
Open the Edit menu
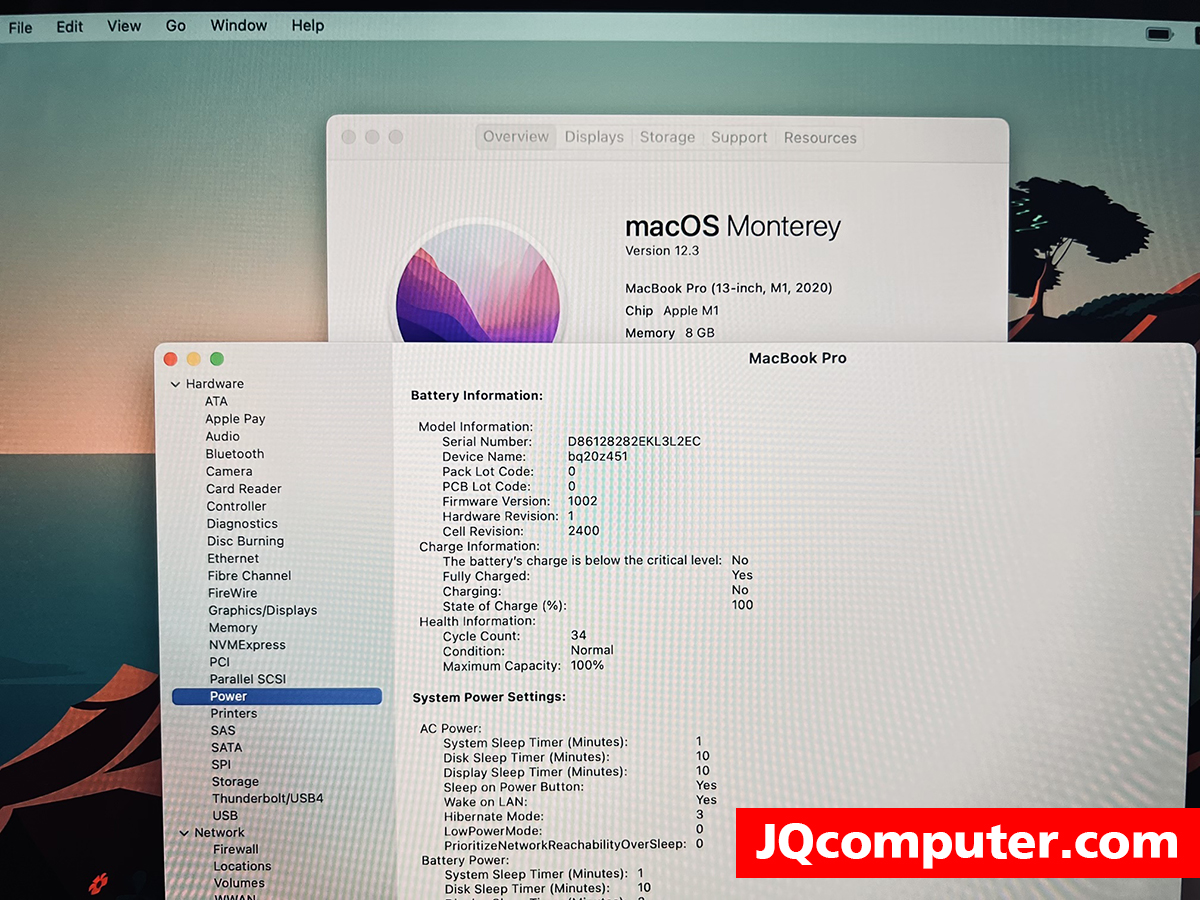[70, 27]
